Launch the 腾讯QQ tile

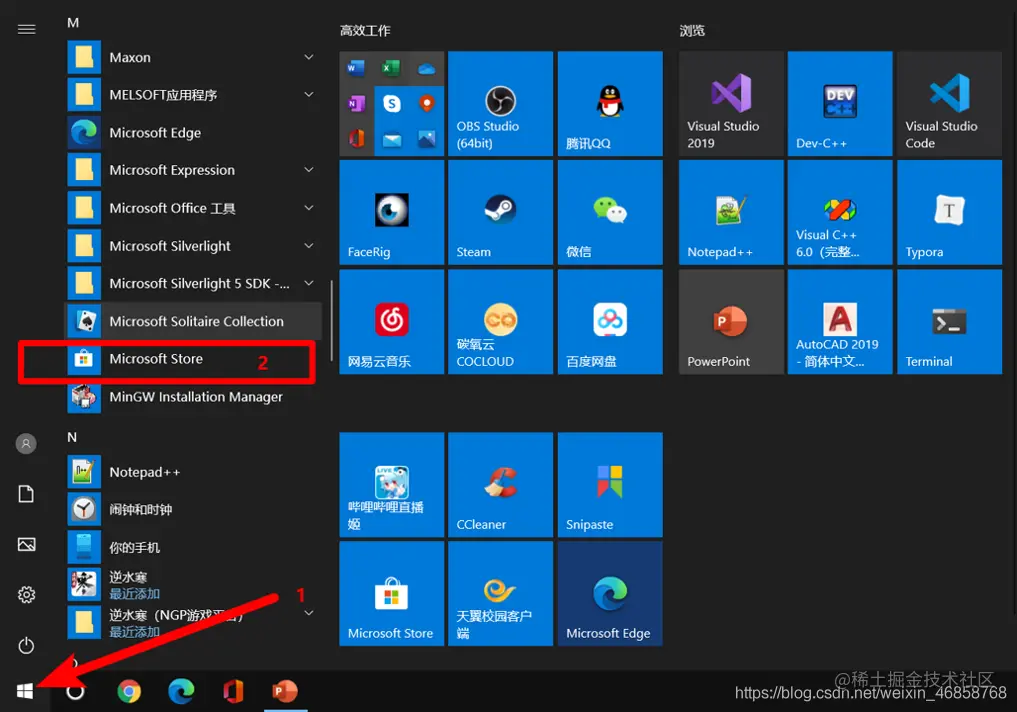pyautogui.click(x=610, y=104)
